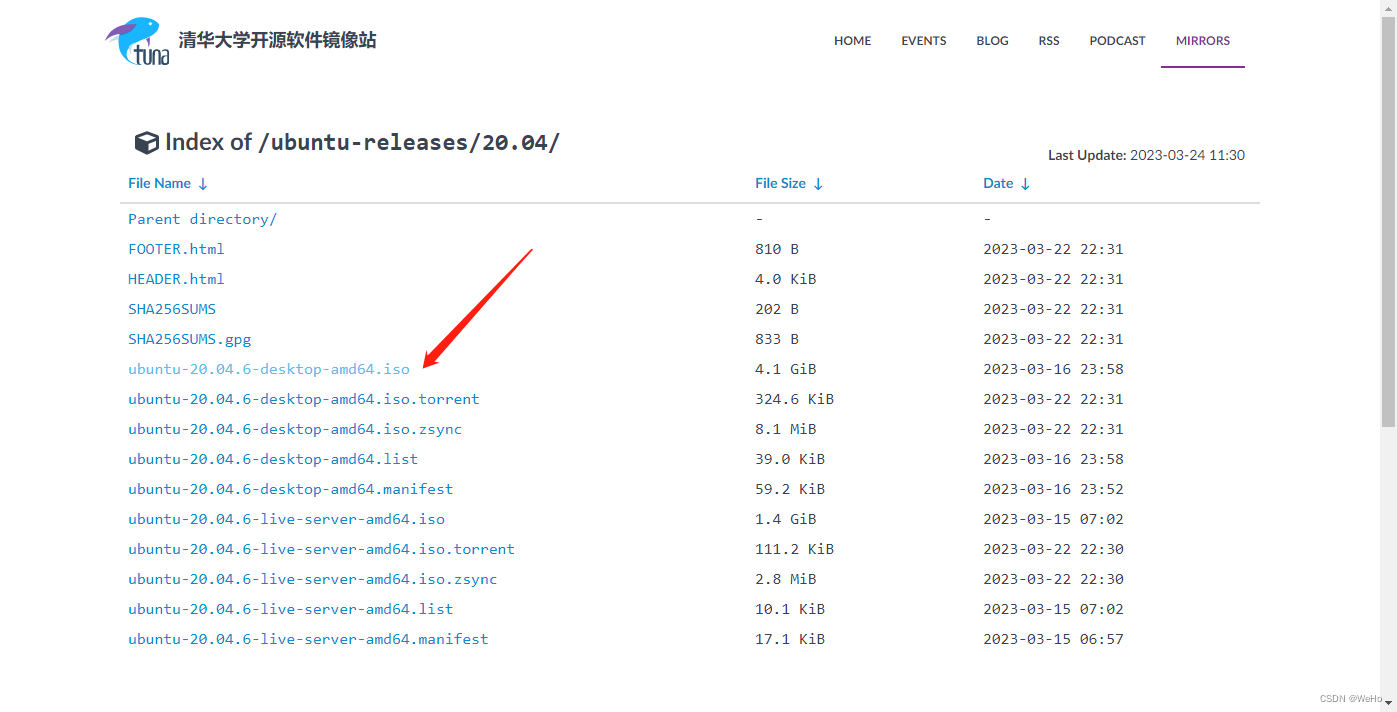Click the 4.1 GiB file size

[786, 369]
